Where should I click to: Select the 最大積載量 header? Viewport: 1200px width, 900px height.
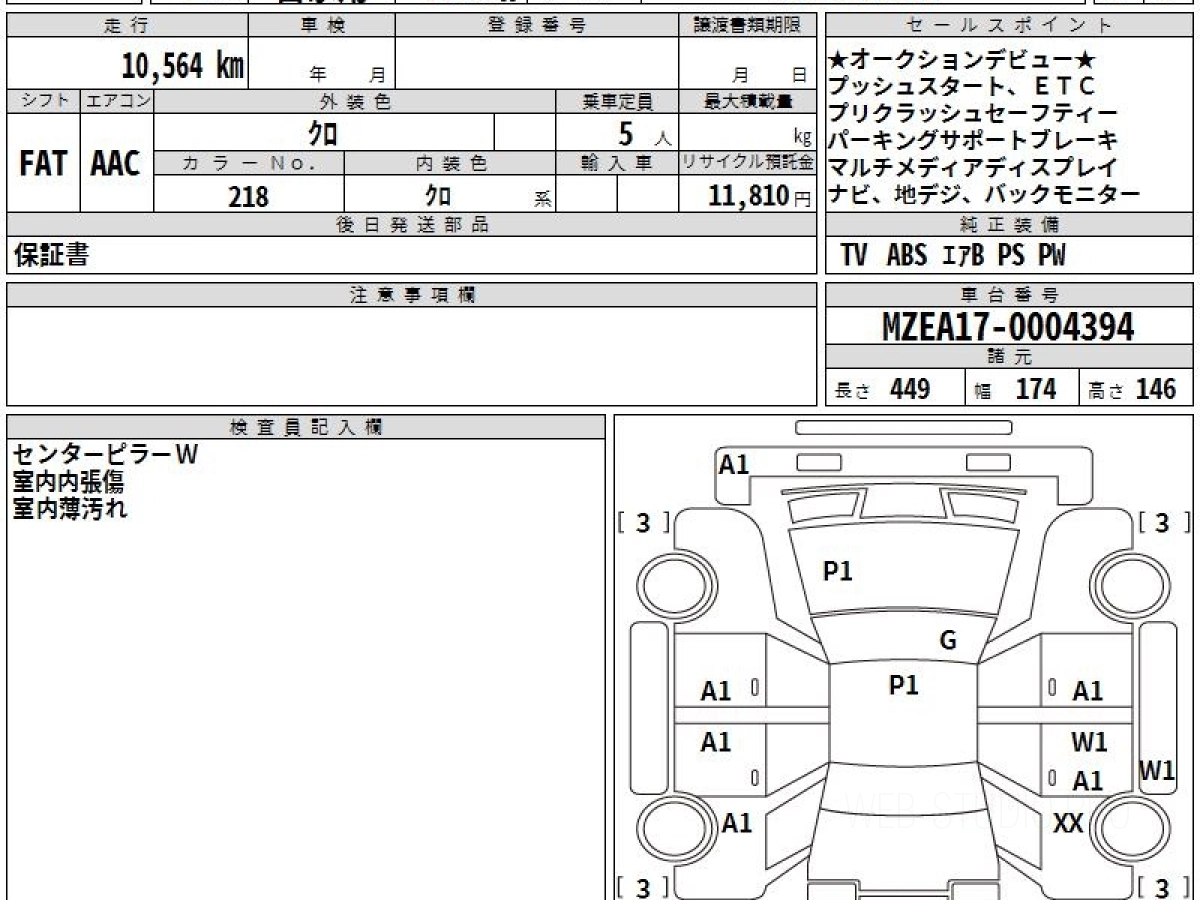click(x=747, y=101)
